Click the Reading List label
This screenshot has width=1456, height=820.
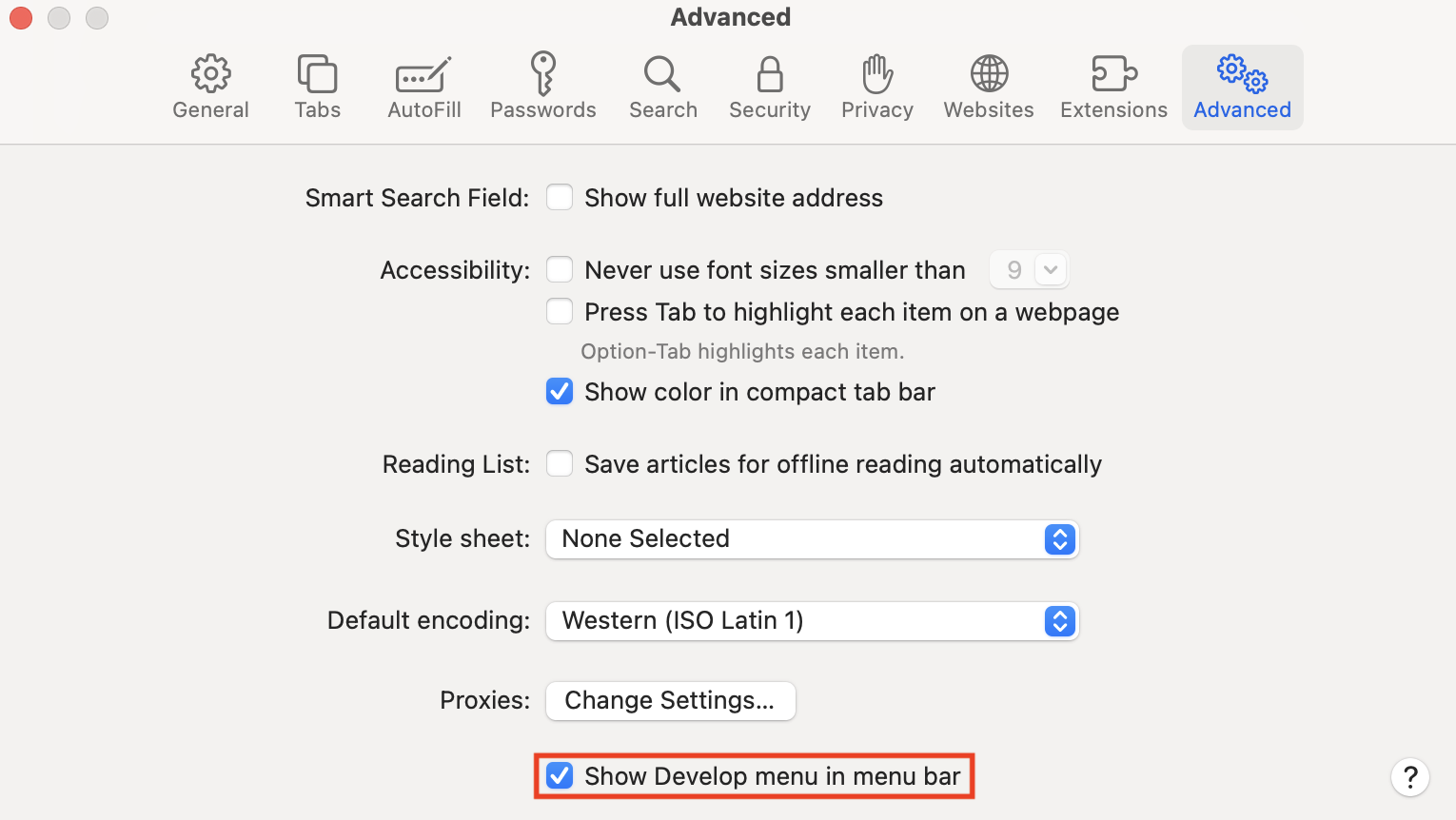[456, 464]
